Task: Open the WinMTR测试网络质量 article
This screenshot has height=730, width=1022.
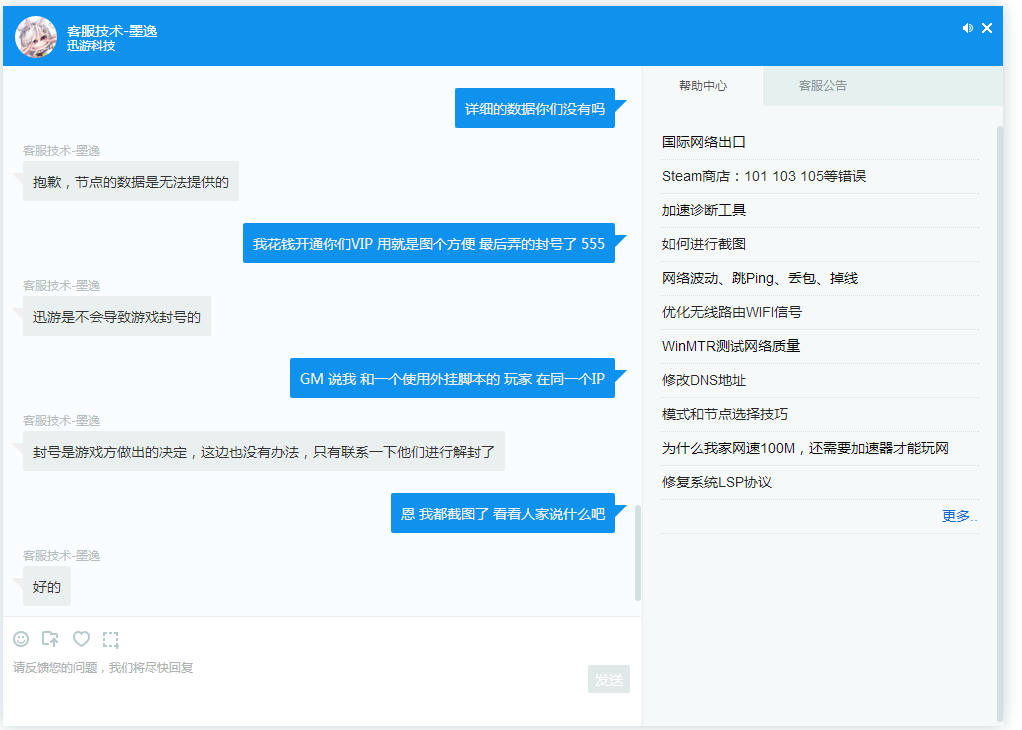Action: click(731, 346)
